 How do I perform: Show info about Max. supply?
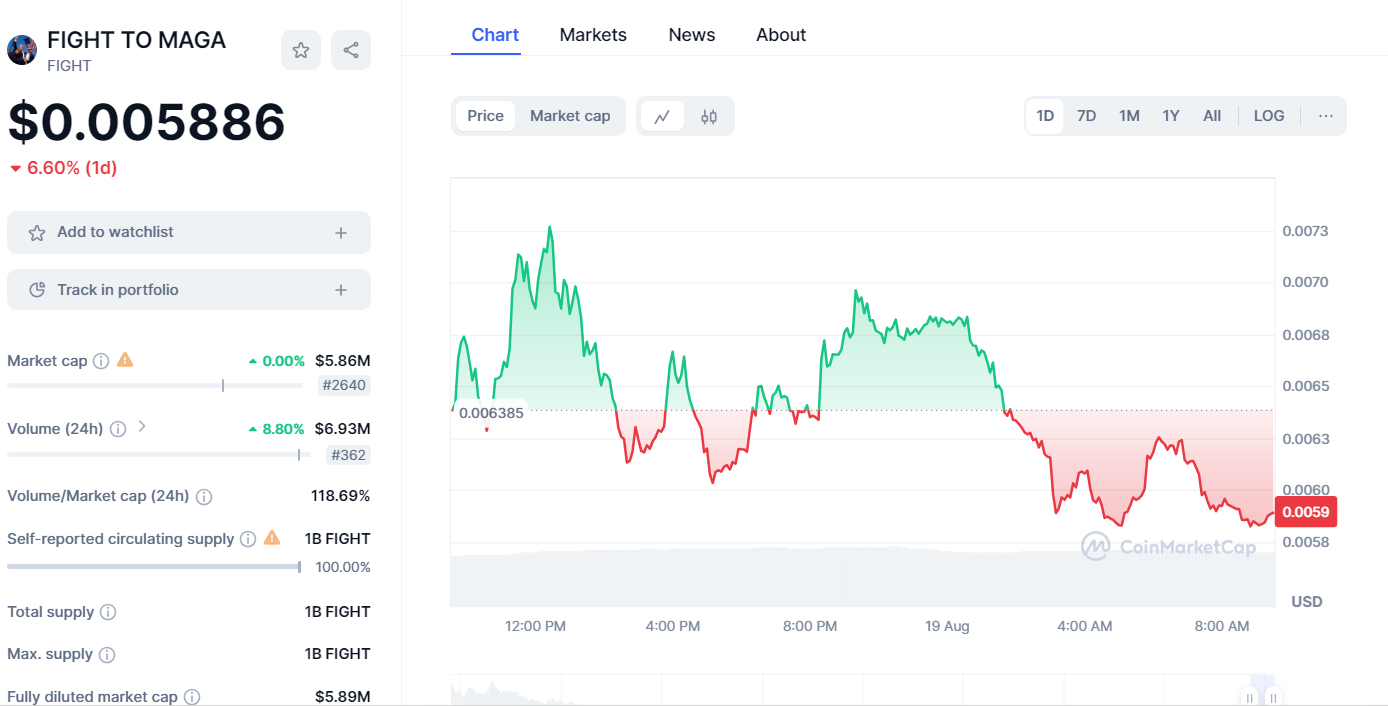pos(107,655)
